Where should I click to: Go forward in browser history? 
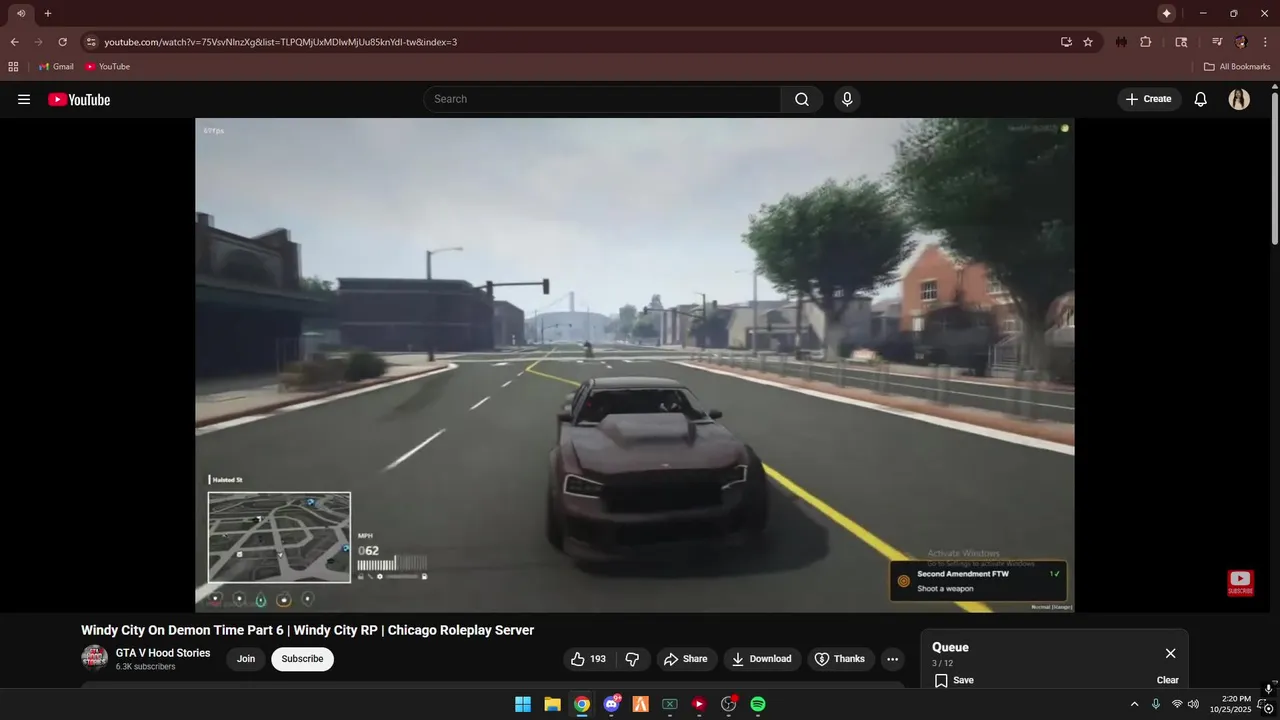[38, 42]
